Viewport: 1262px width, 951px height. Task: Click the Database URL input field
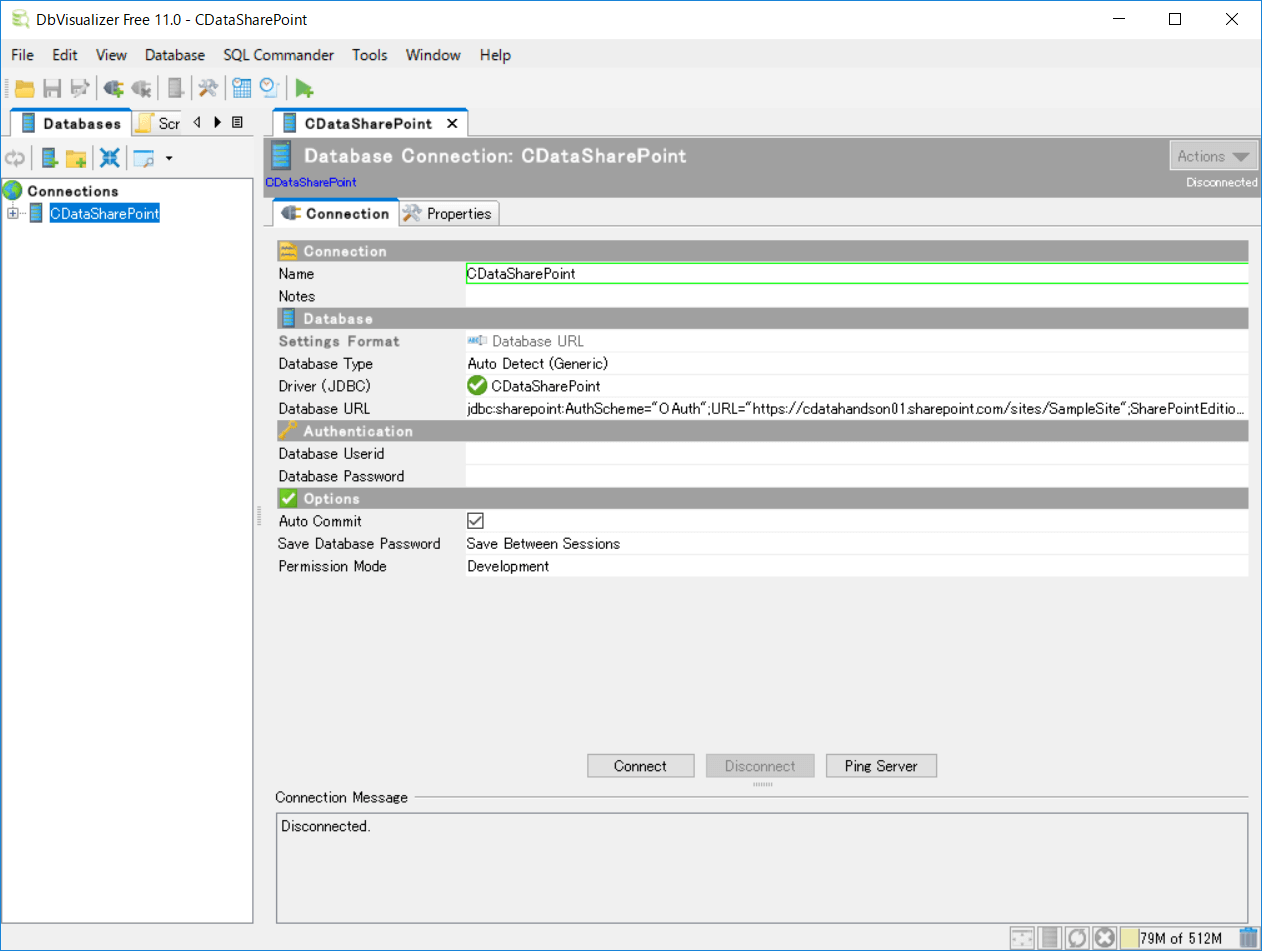click(856, 409)
